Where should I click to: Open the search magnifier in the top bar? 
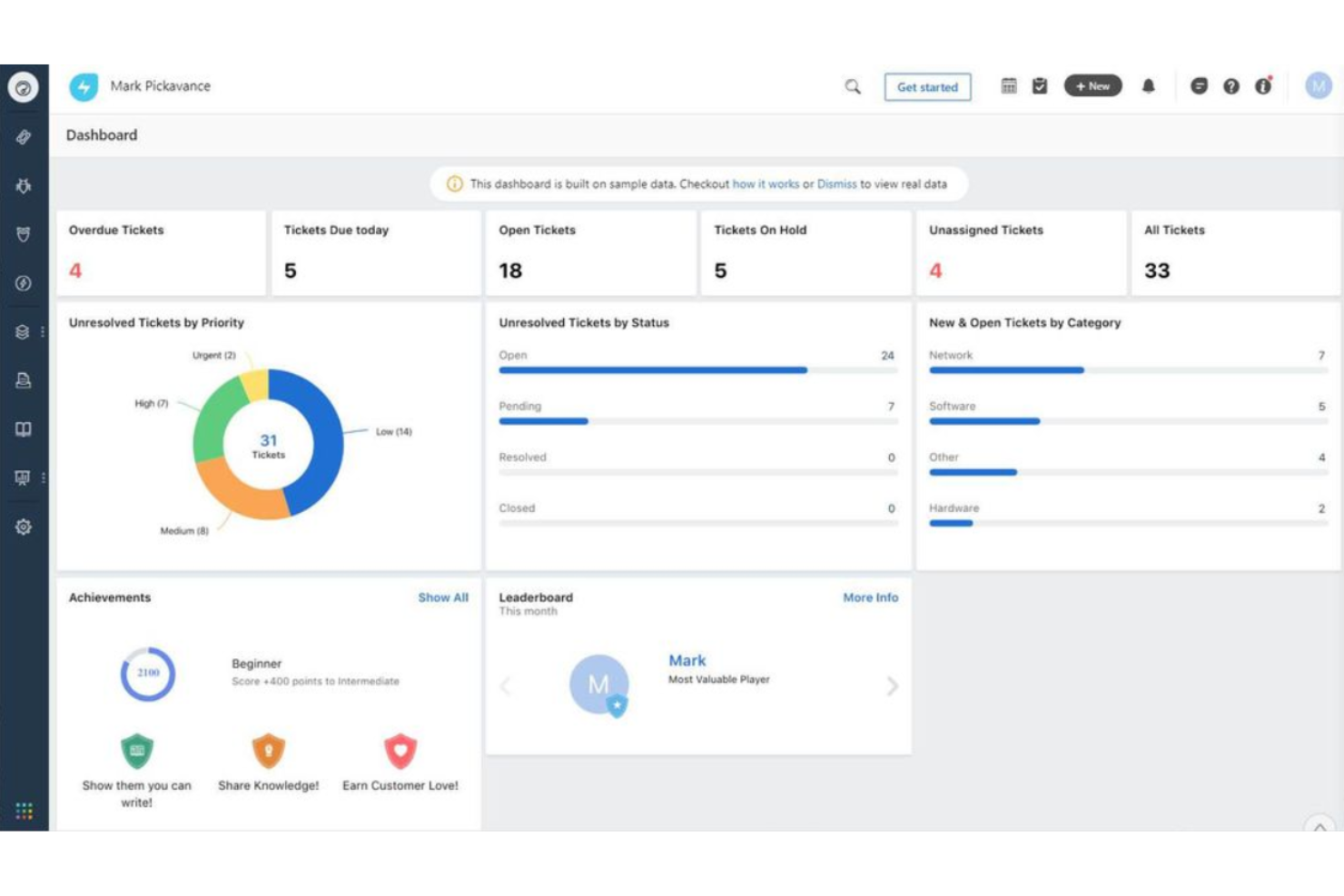852,86
